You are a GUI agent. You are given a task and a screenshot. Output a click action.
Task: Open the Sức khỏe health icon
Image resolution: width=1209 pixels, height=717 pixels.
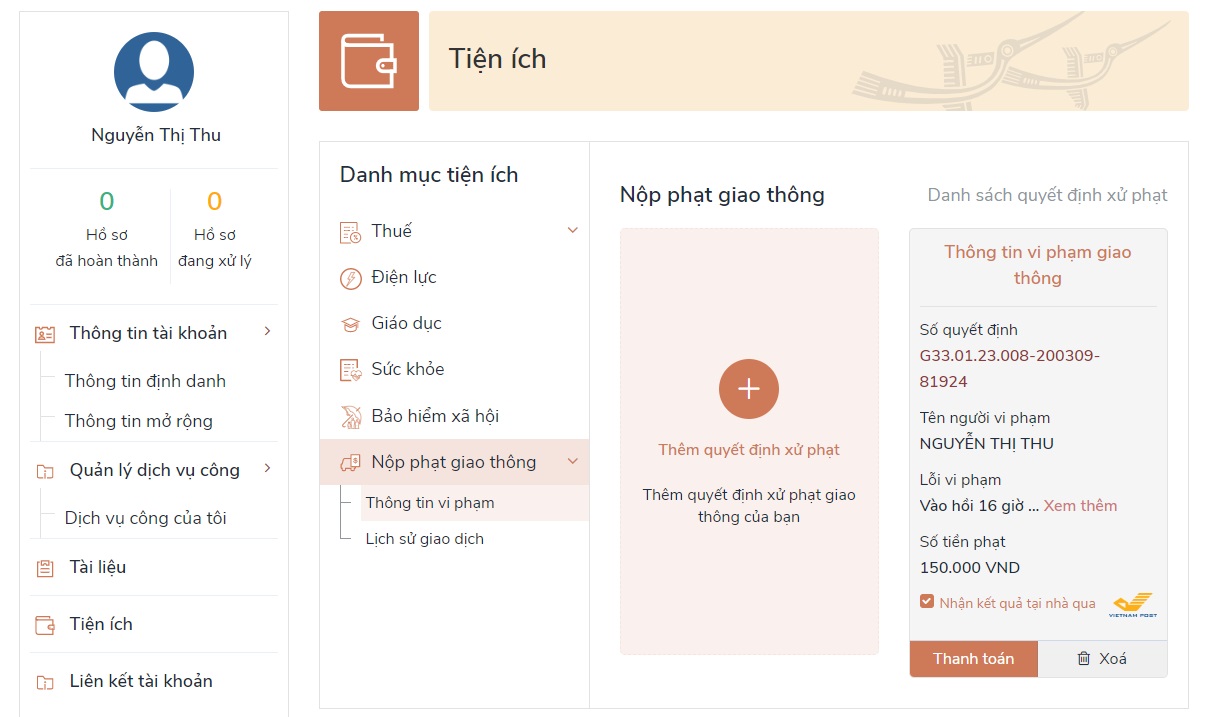point(351,369)
